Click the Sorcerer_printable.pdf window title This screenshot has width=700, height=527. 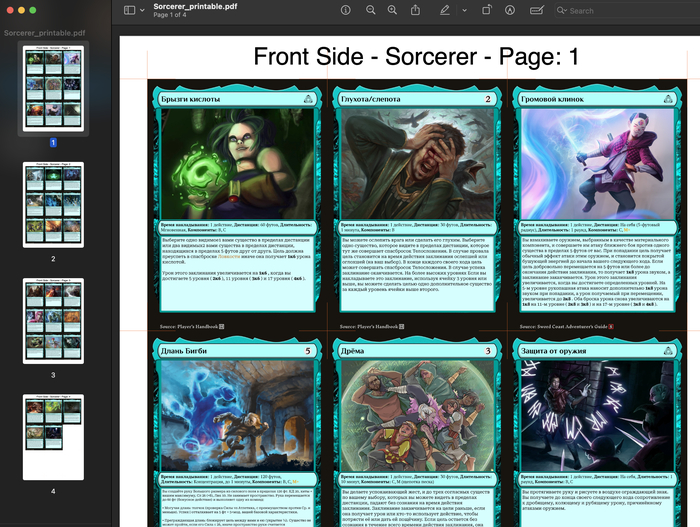(195, 6)
